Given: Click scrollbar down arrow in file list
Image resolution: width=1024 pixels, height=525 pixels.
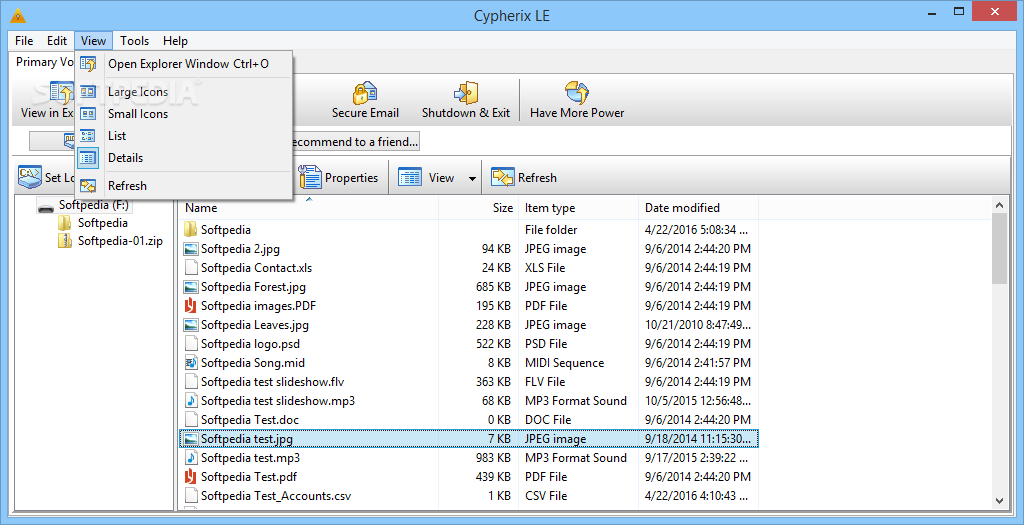Looking at the screenshot, I should click(x=999, y=501).
